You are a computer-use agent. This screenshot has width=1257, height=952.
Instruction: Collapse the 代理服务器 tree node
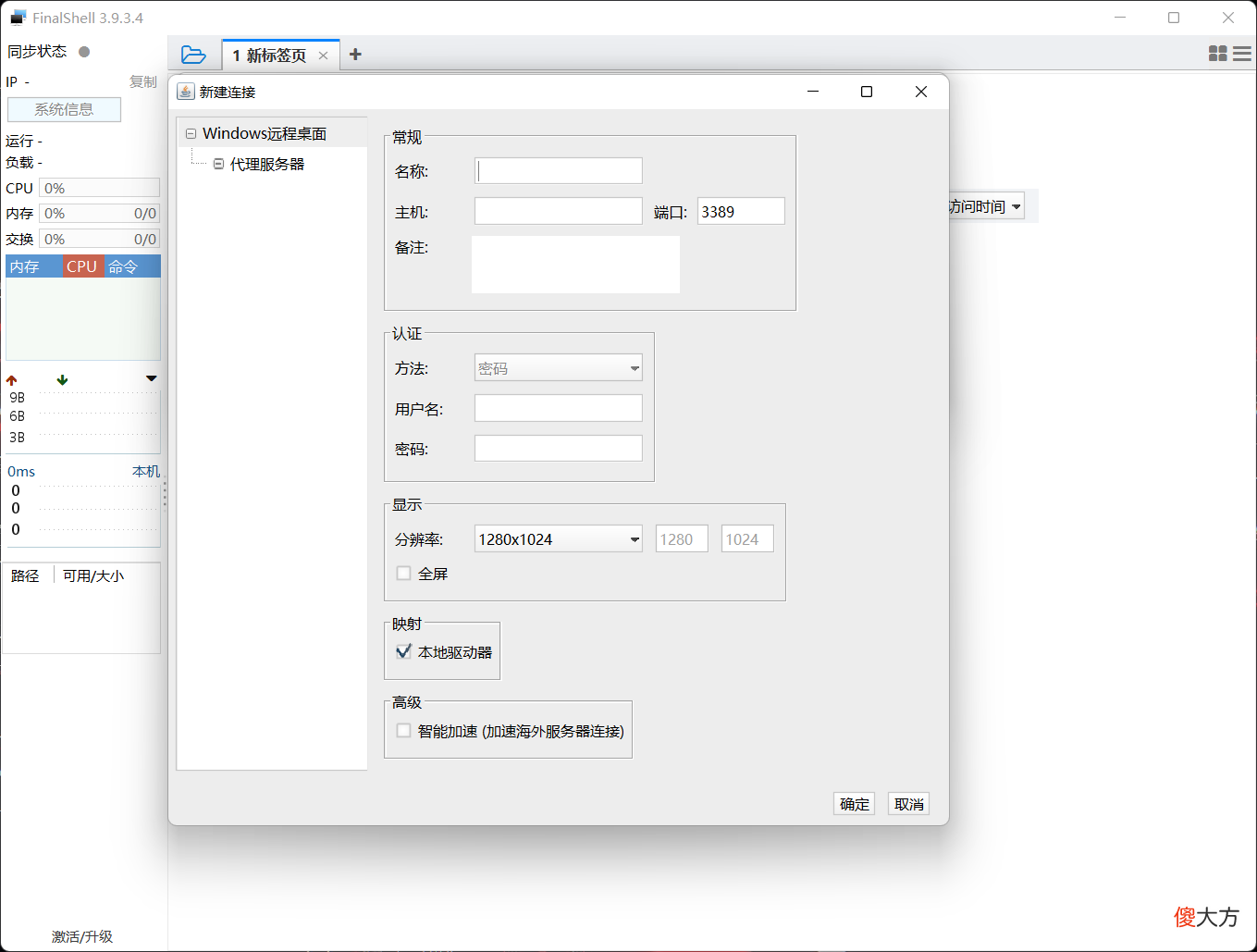(219, 164)
